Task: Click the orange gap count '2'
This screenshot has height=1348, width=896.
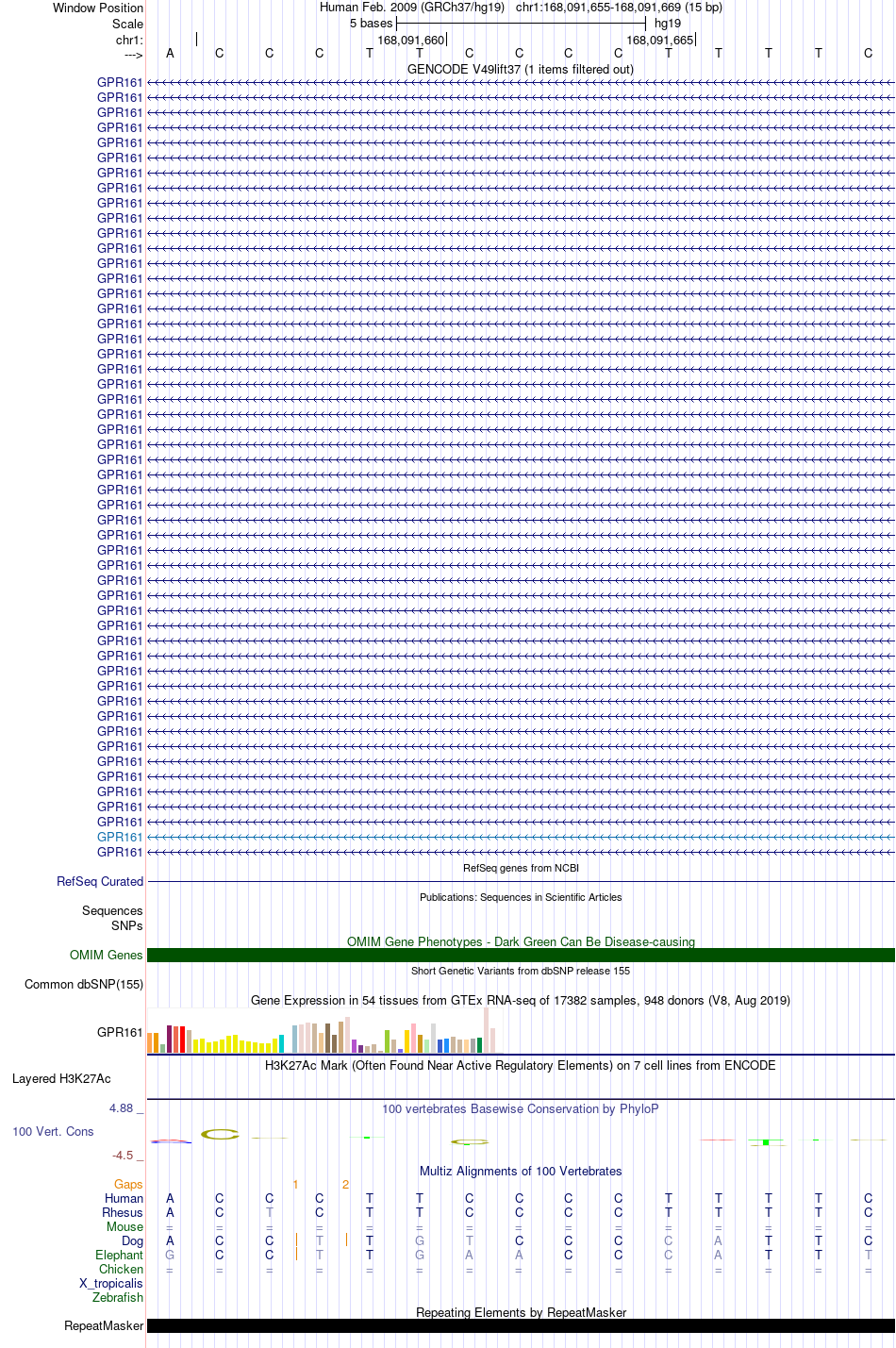Action: pyautogui.click(x=345, y=1184)
